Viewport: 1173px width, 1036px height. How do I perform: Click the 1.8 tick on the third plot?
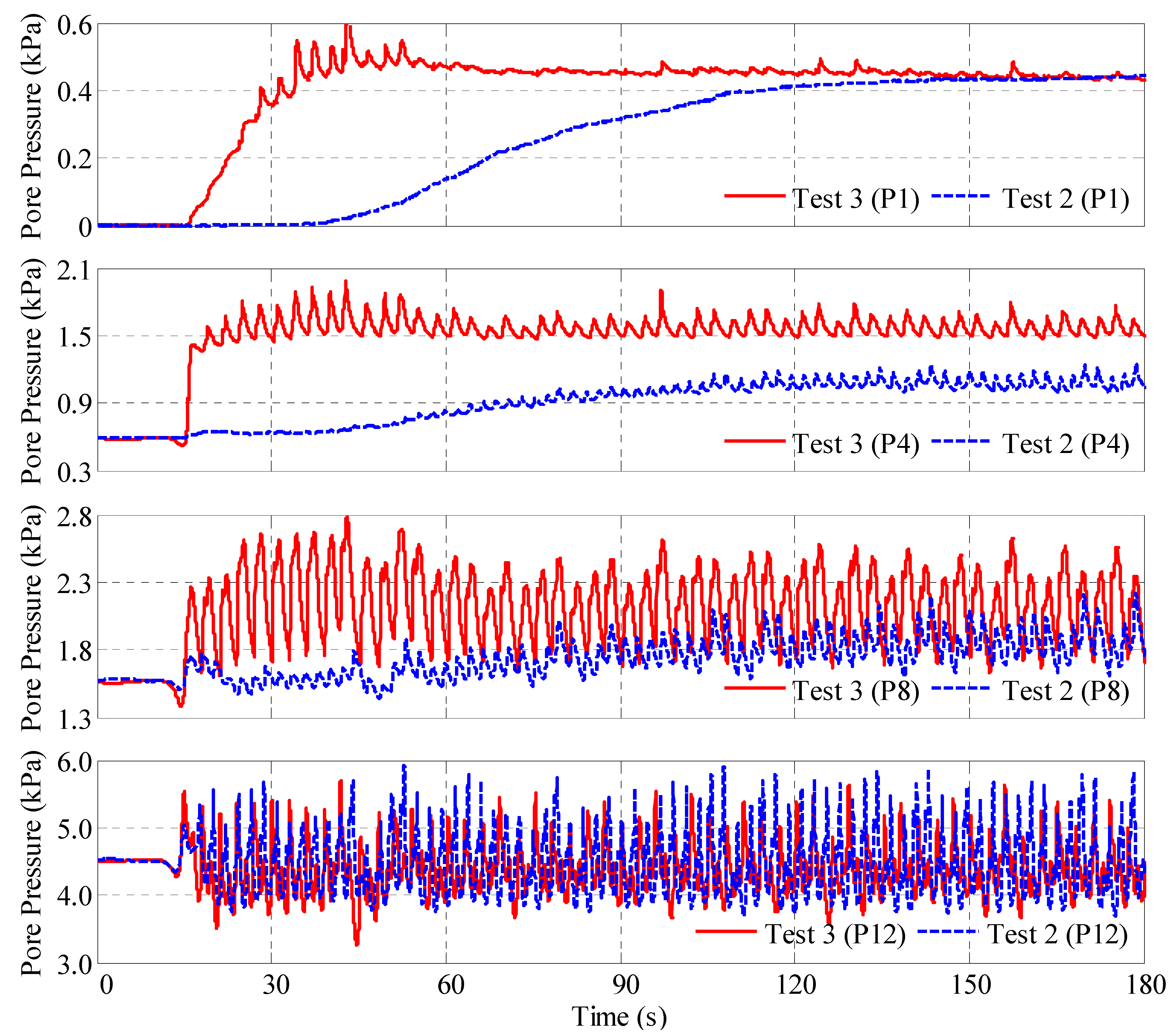point(75,651)
